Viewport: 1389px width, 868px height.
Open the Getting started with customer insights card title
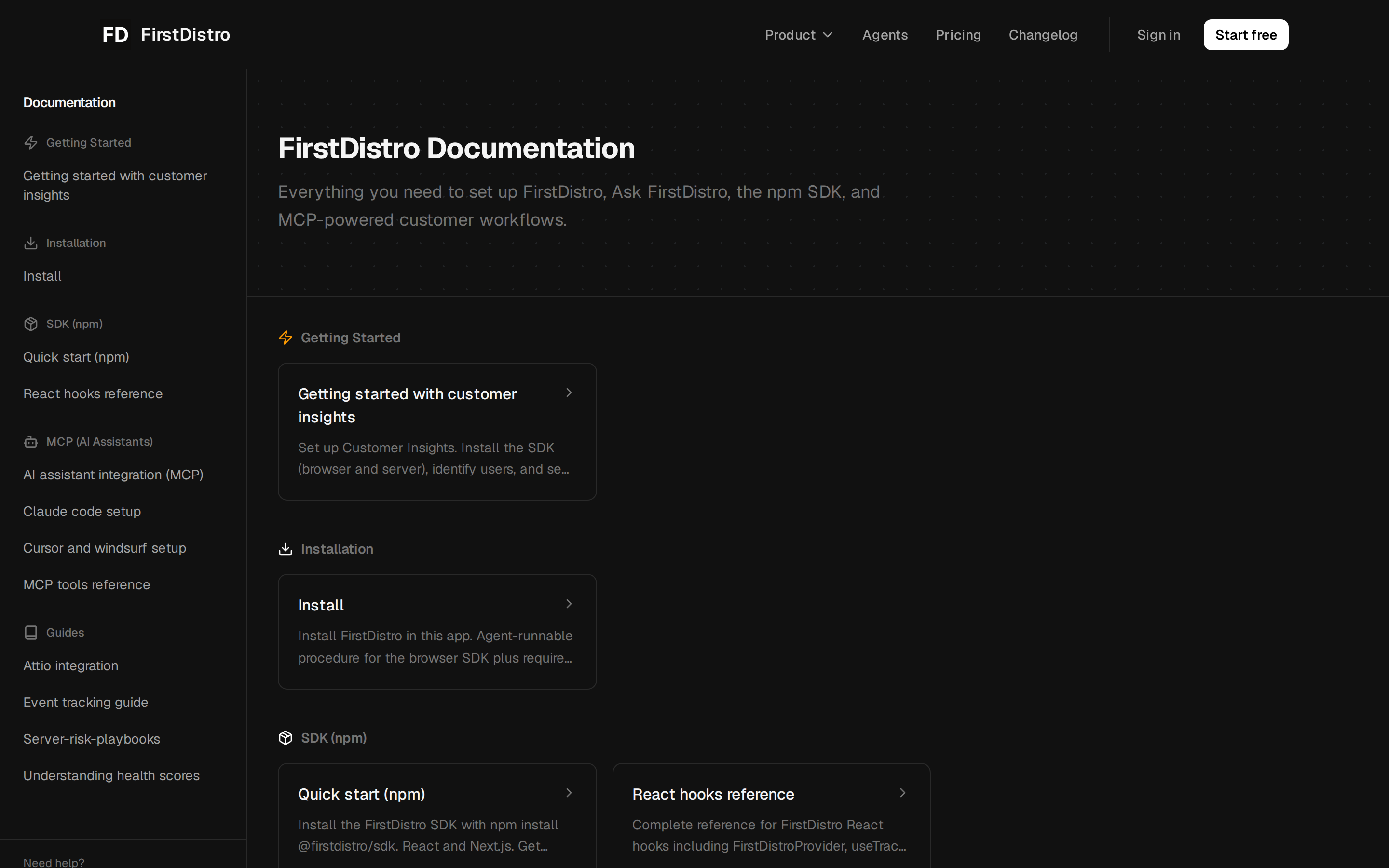(407, 406)
